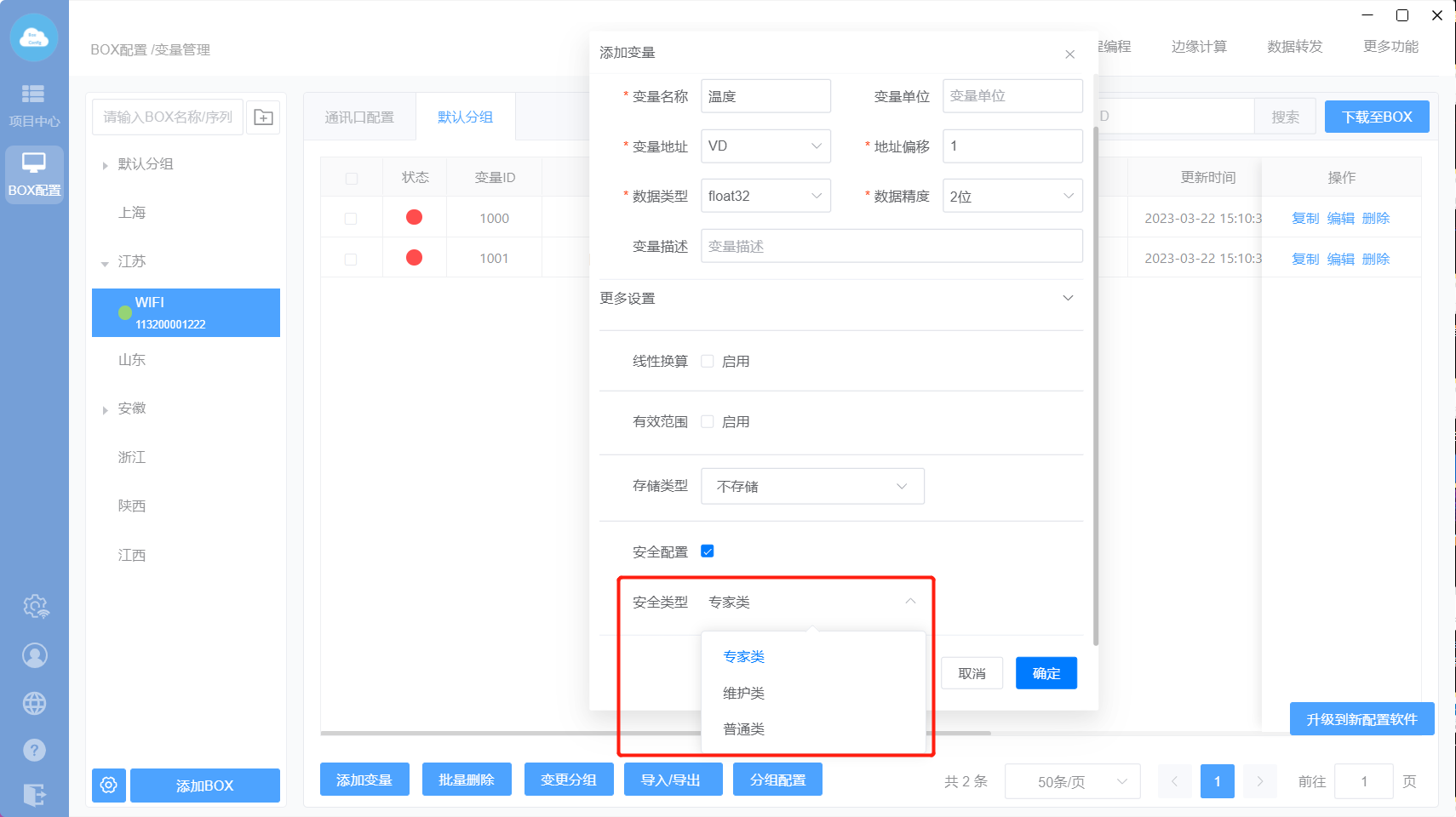Screen dimensions: 1456x817
Task: Click the add group folder icon
Action: [x=263, y=117]
